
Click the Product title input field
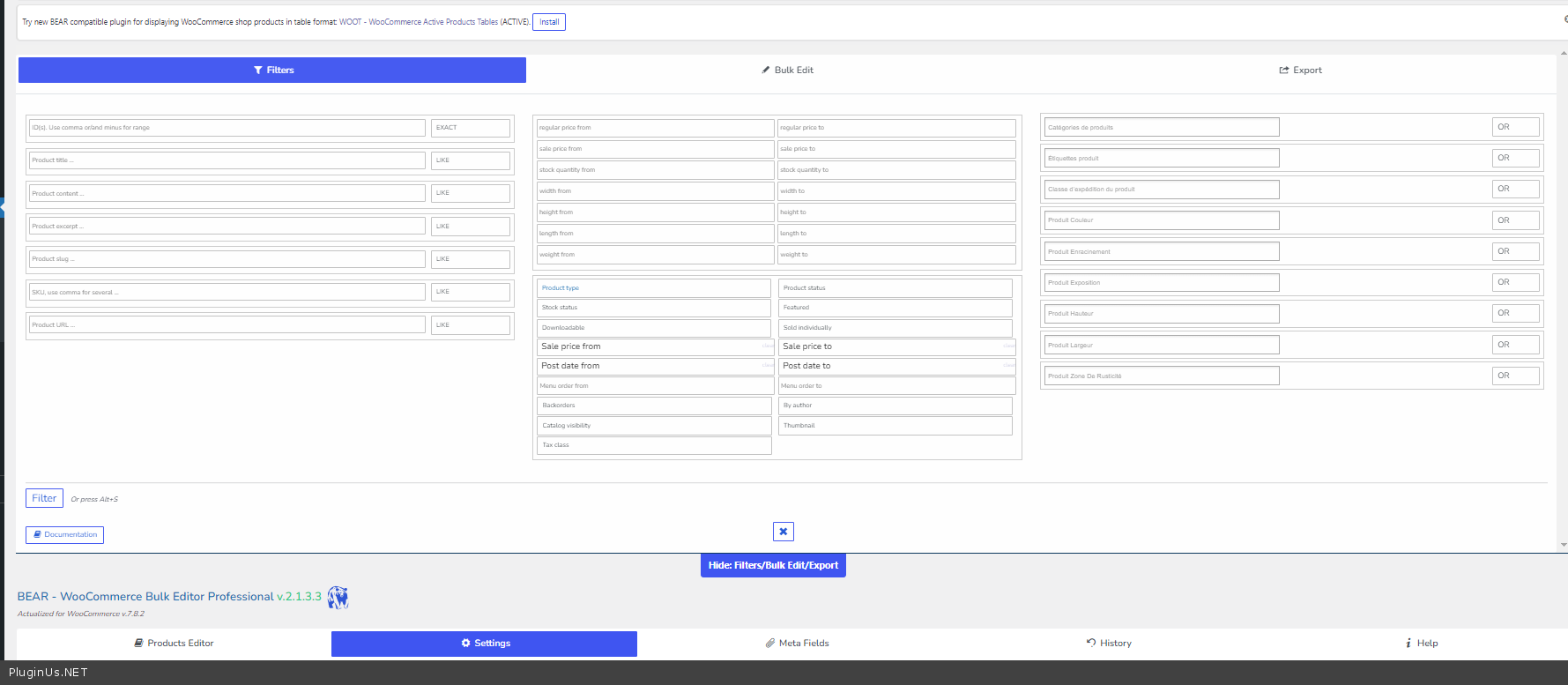[227, 160]
